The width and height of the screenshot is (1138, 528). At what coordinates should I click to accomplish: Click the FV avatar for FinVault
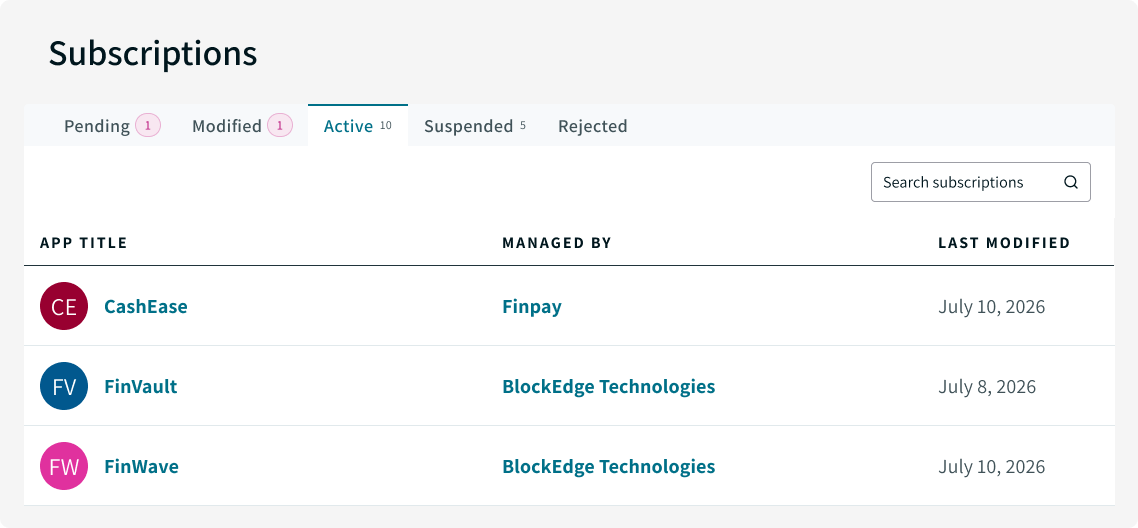click(x=64, y=386)
